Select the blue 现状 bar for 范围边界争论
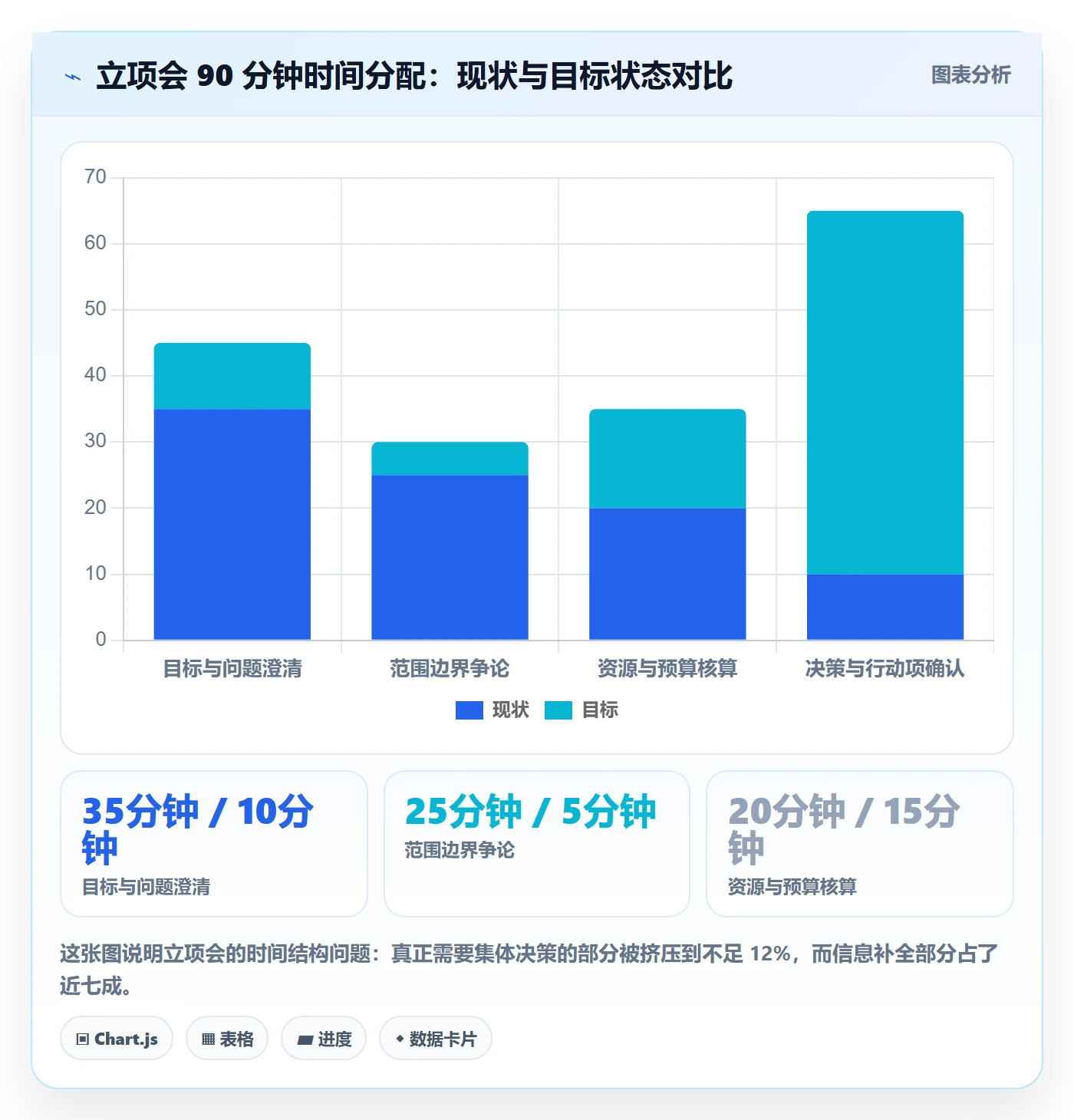Screen dimensions: 1074x1120 tap(450, 558)
